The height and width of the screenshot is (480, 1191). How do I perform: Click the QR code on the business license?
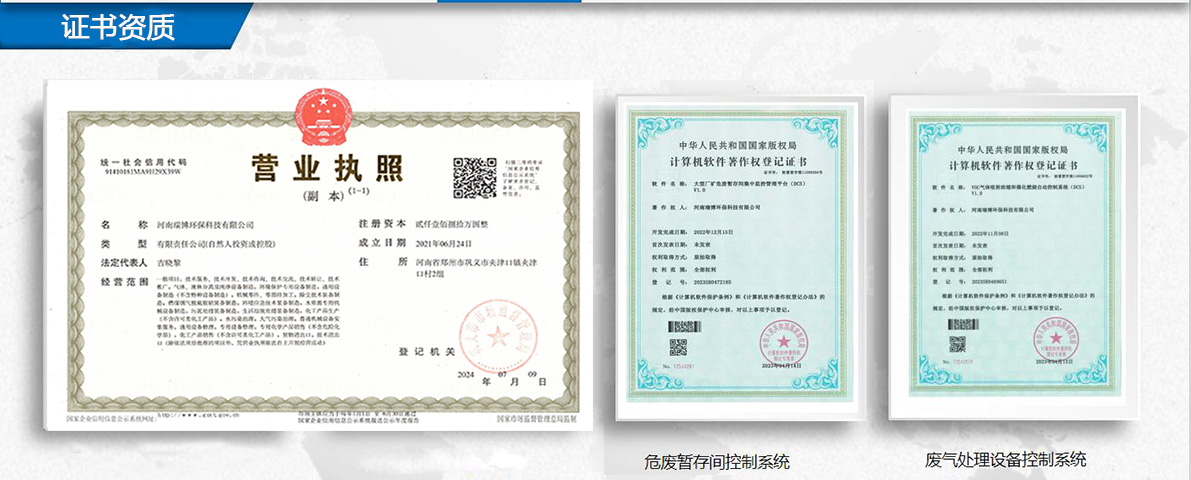pyautogui.click(x=475, y=177)
